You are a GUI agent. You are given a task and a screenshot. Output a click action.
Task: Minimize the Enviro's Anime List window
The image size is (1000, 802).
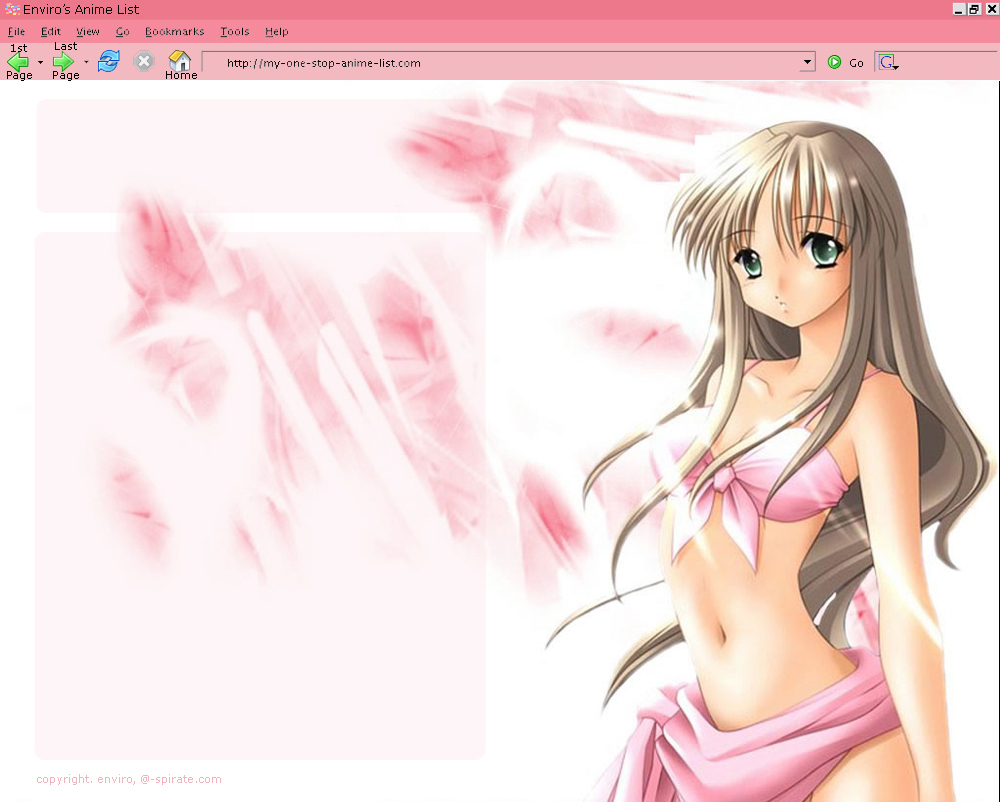click(959, 9)
